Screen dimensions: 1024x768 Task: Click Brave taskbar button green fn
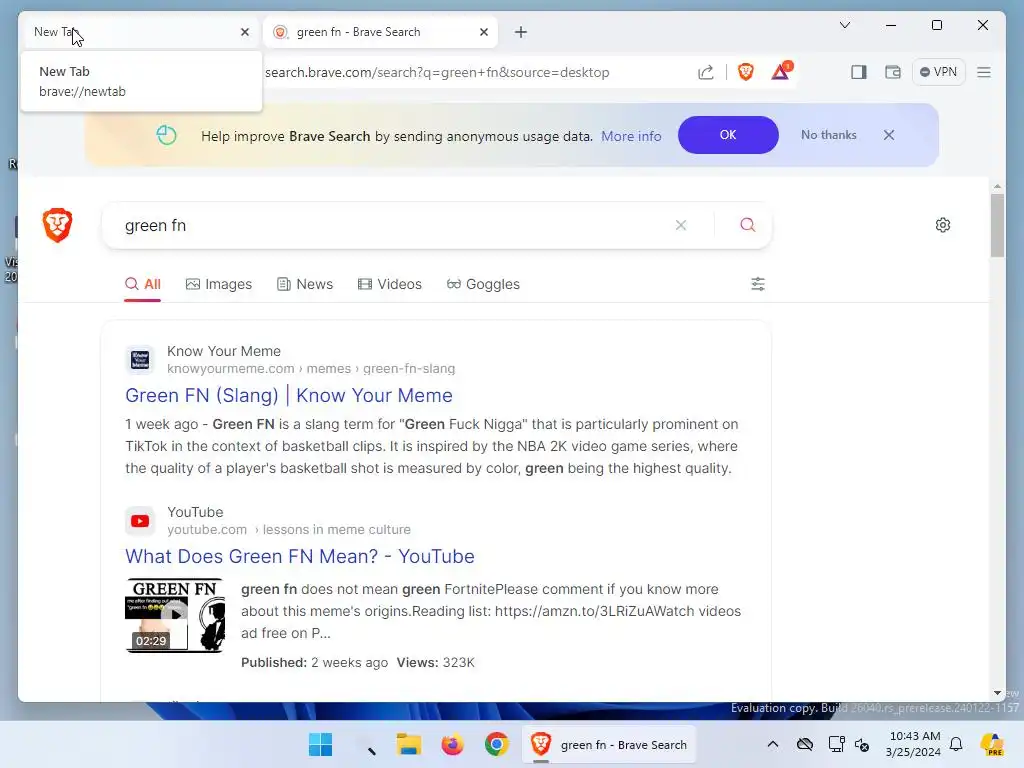click(x=609, y=744)
